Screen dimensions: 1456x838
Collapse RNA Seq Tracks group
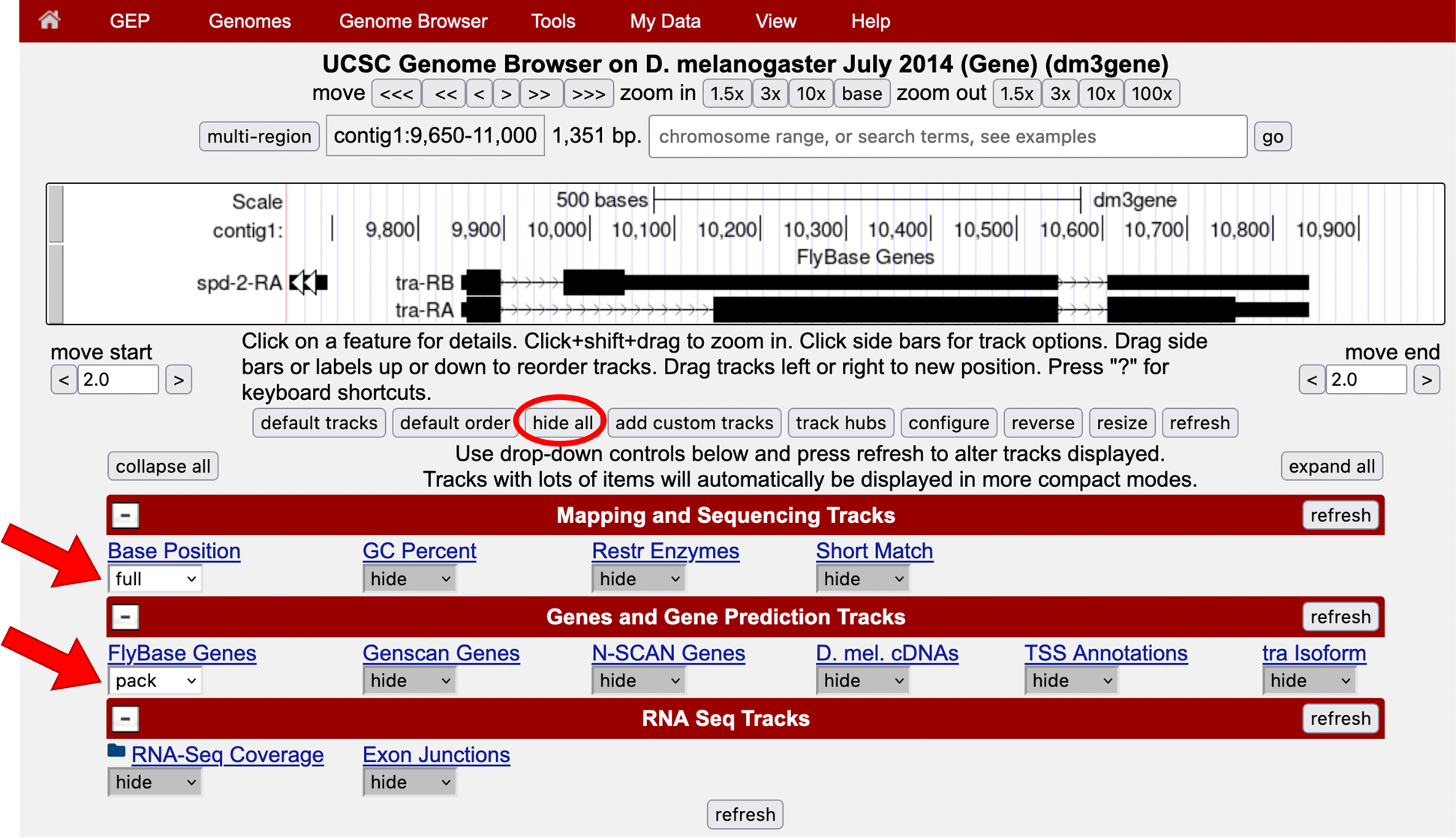coord(125,719)
